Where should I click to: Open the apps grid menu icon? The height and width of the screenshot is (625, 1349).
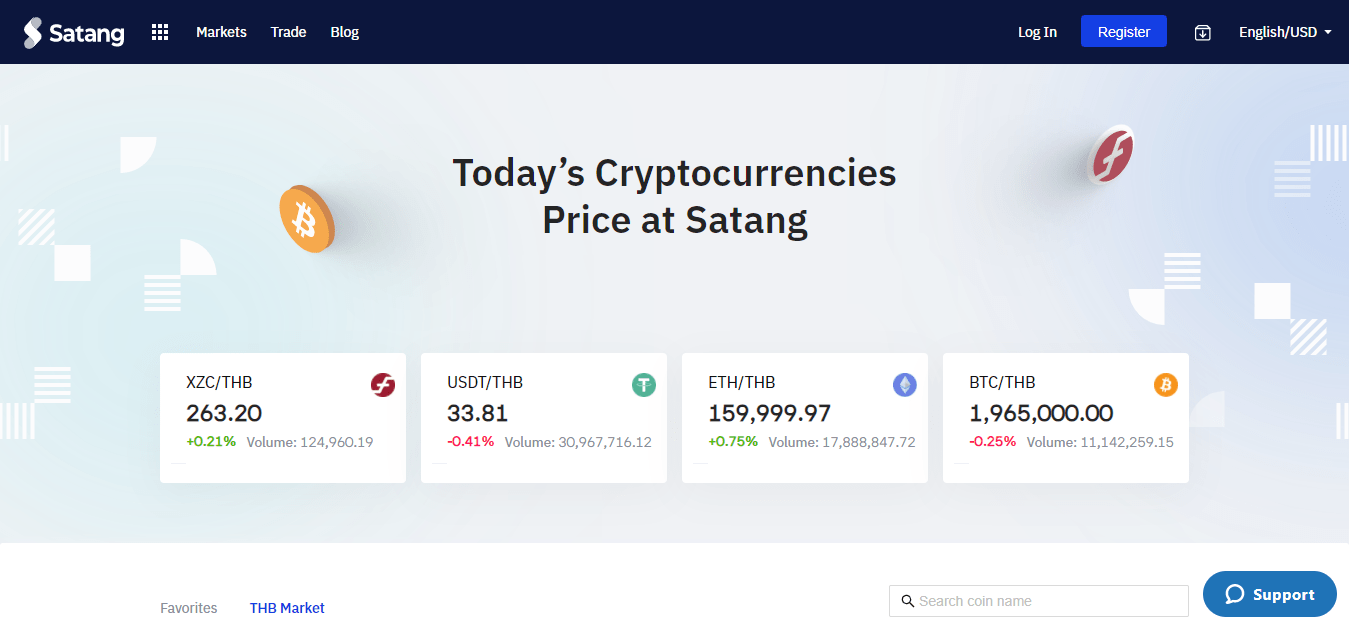[159, 31]
